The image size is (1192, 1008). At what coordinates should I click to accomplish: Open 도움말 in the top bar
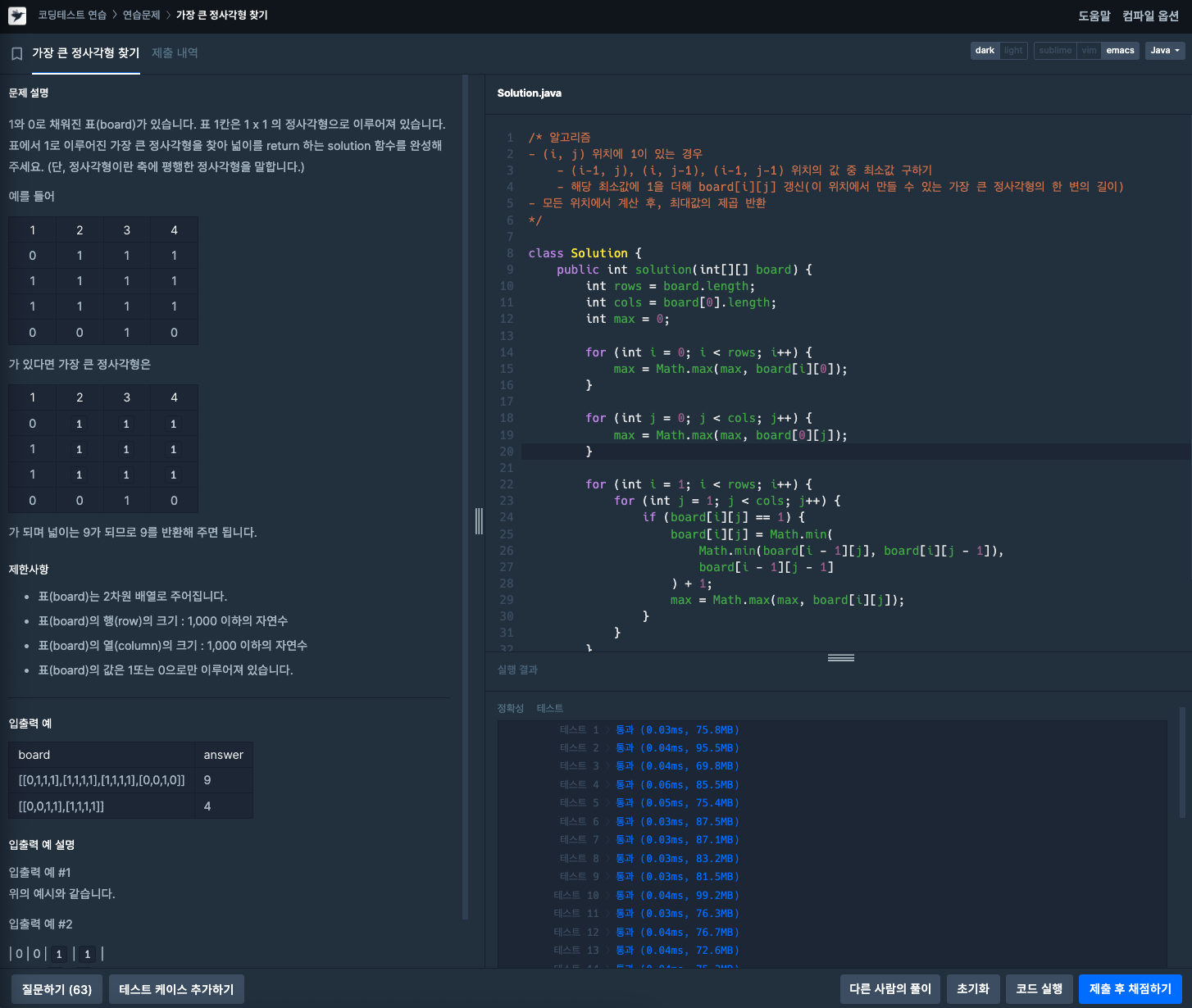[x=1094, y=16]
